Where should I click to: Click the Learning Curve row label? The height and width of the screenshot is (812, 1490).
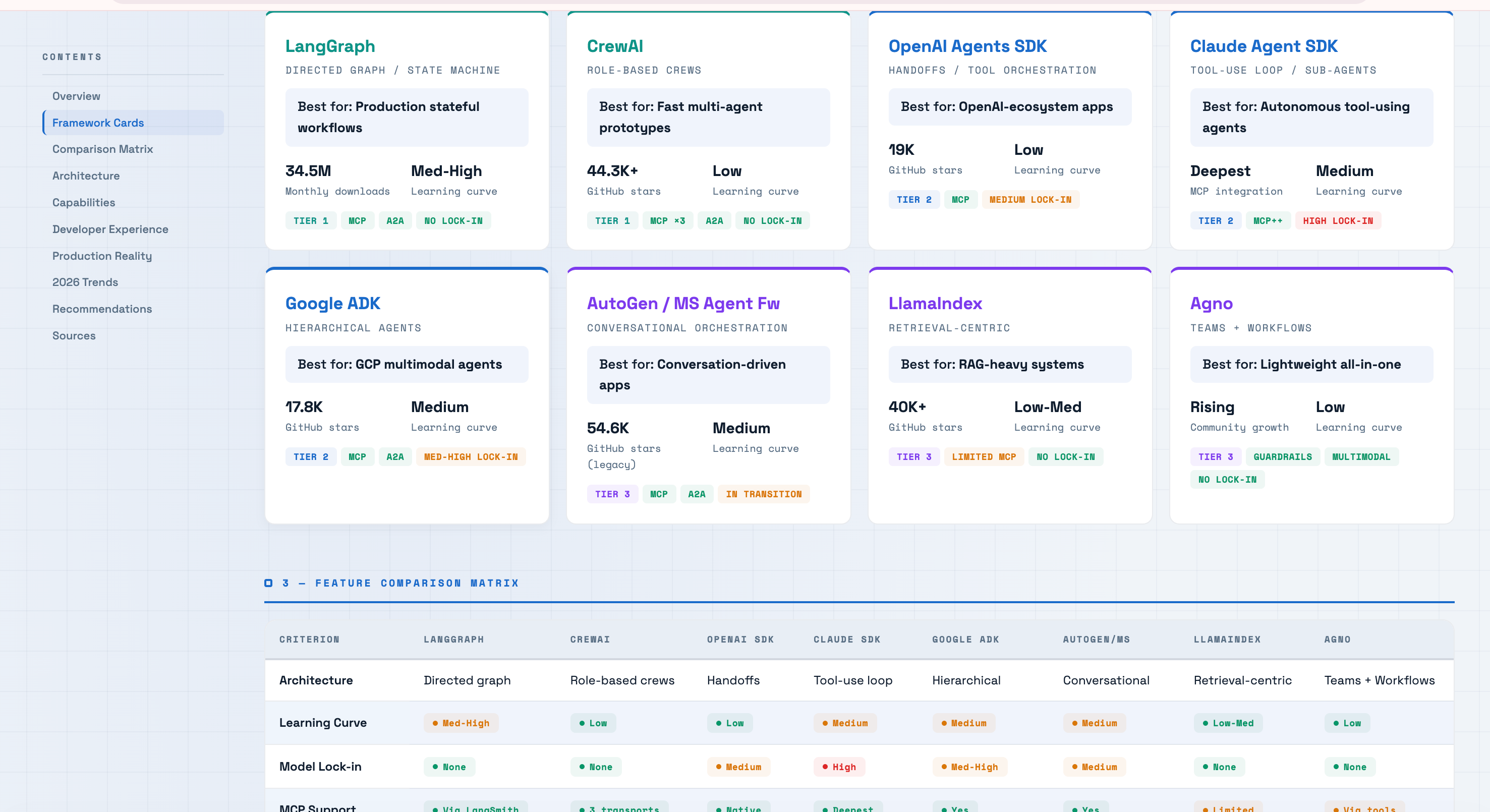[x=322, y=723]
